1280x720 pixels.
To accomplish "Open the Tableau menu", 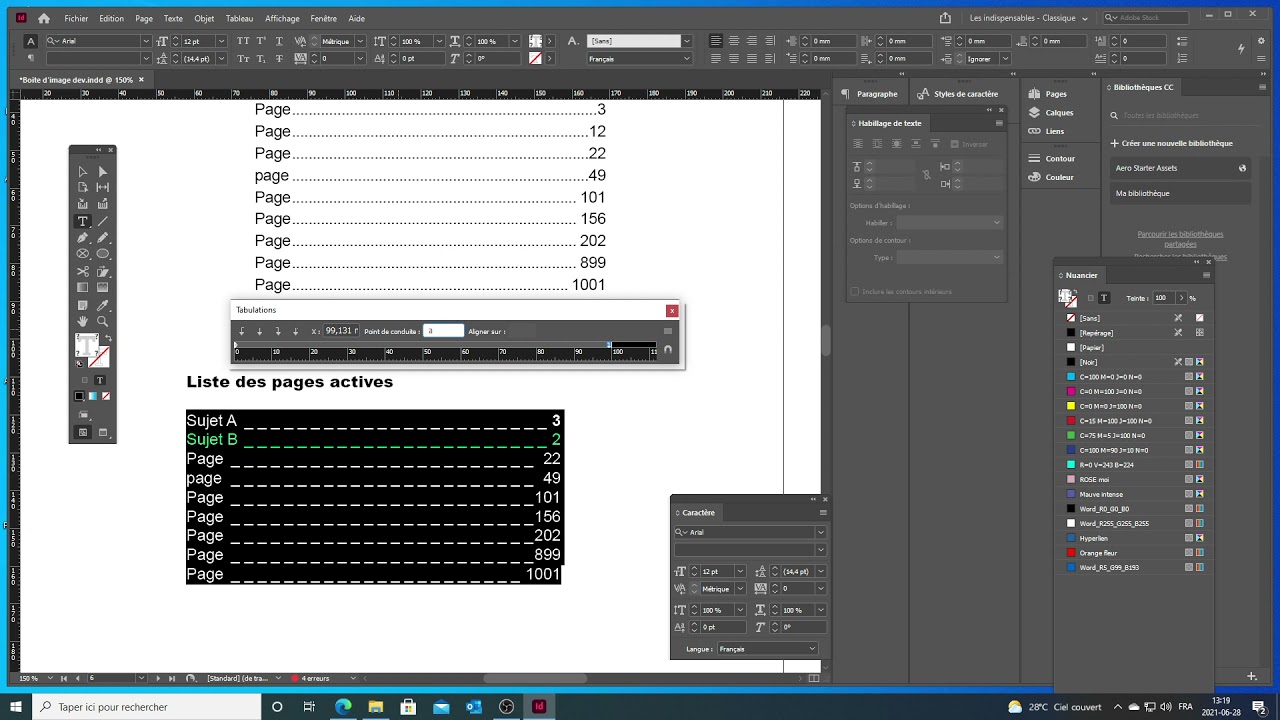I will (239, 18).
